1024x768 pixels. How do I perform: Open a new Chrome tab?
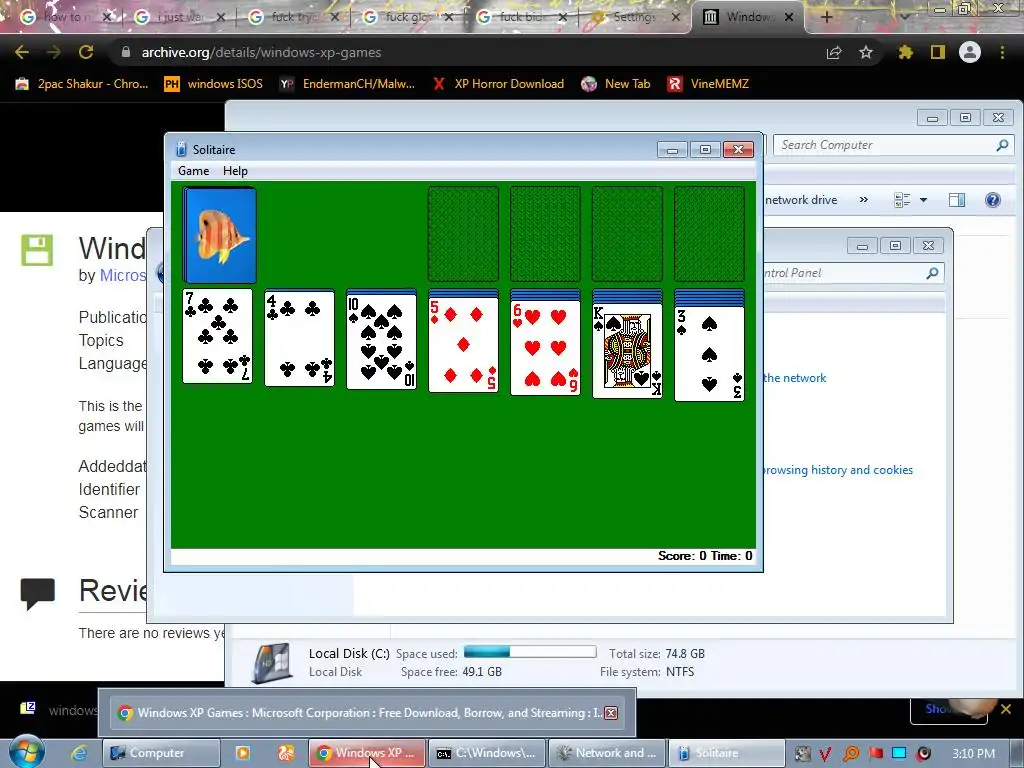pyautogui.click(x=826, y=17)
